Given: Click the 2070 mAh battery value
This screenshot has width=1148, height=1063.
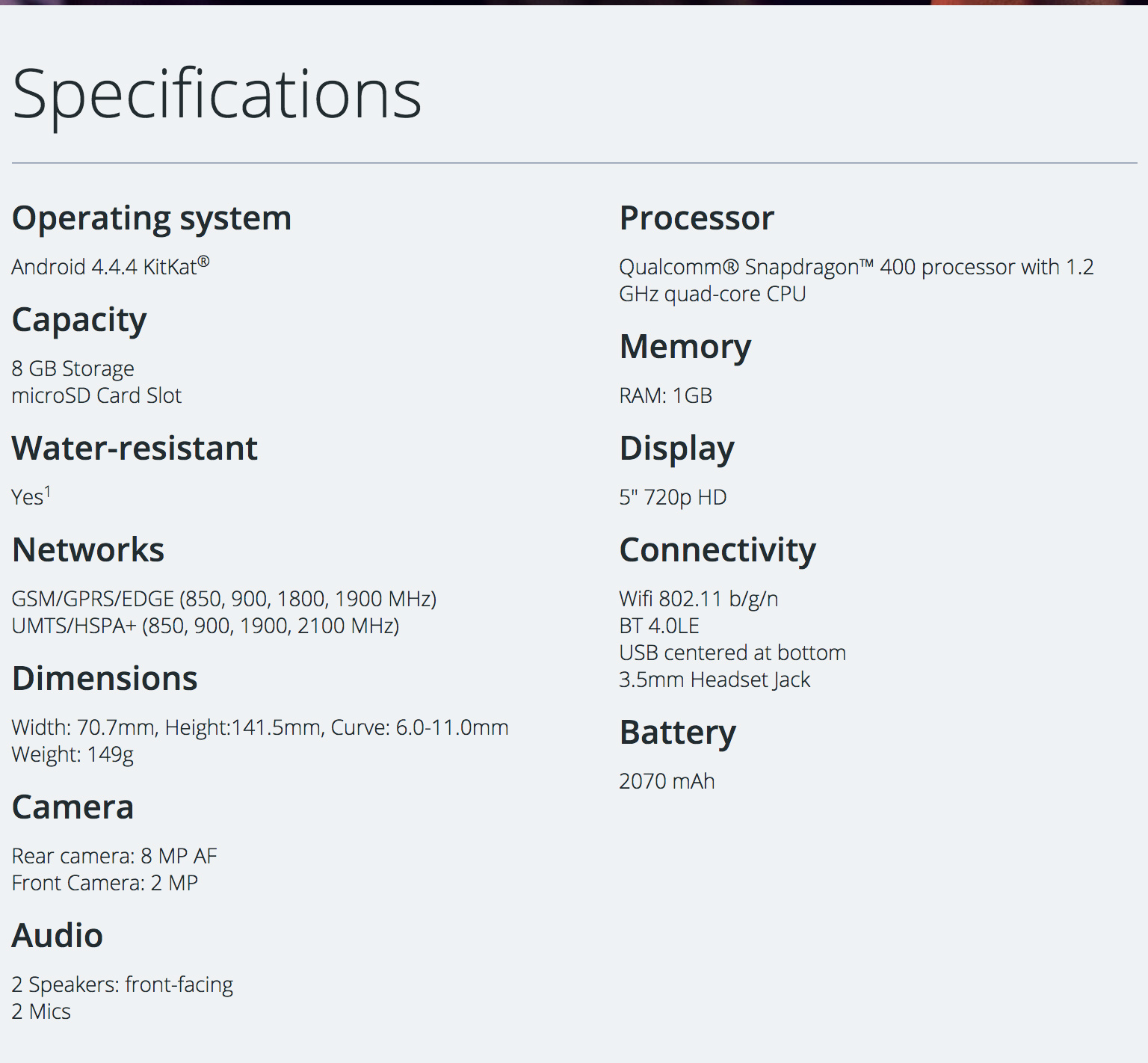Looking at the screenshot, I should coord(667,781).
